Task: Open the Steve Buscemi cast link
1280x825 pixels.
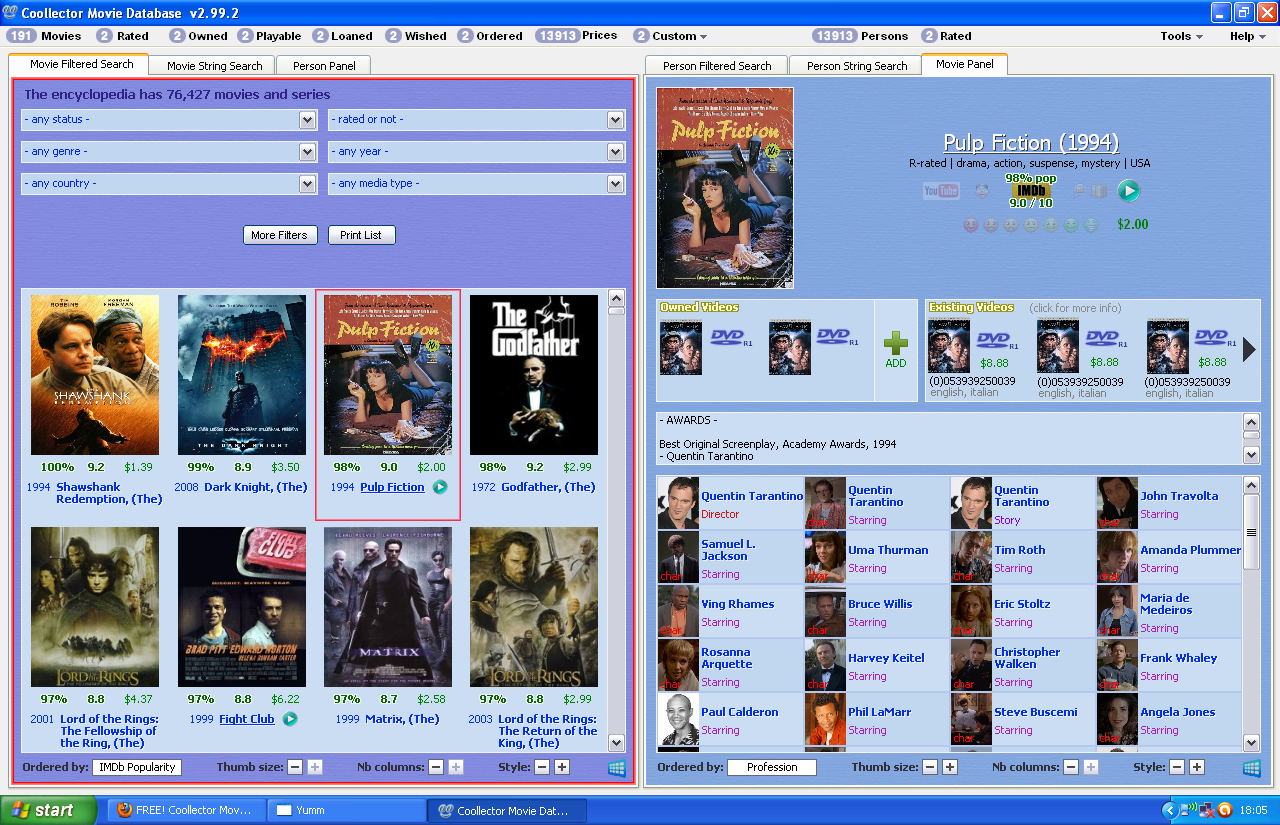Action: (x=1036, y=712)
